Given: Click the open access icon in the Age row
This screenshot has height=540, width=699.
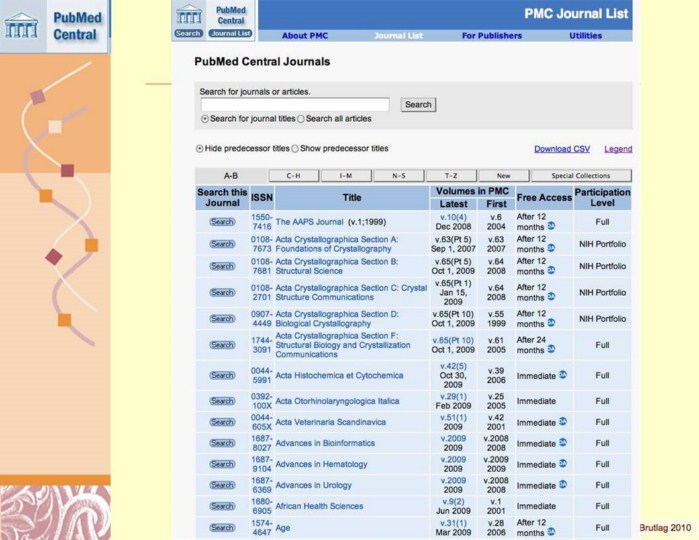Looking at the screenshot, I should 550,532.
